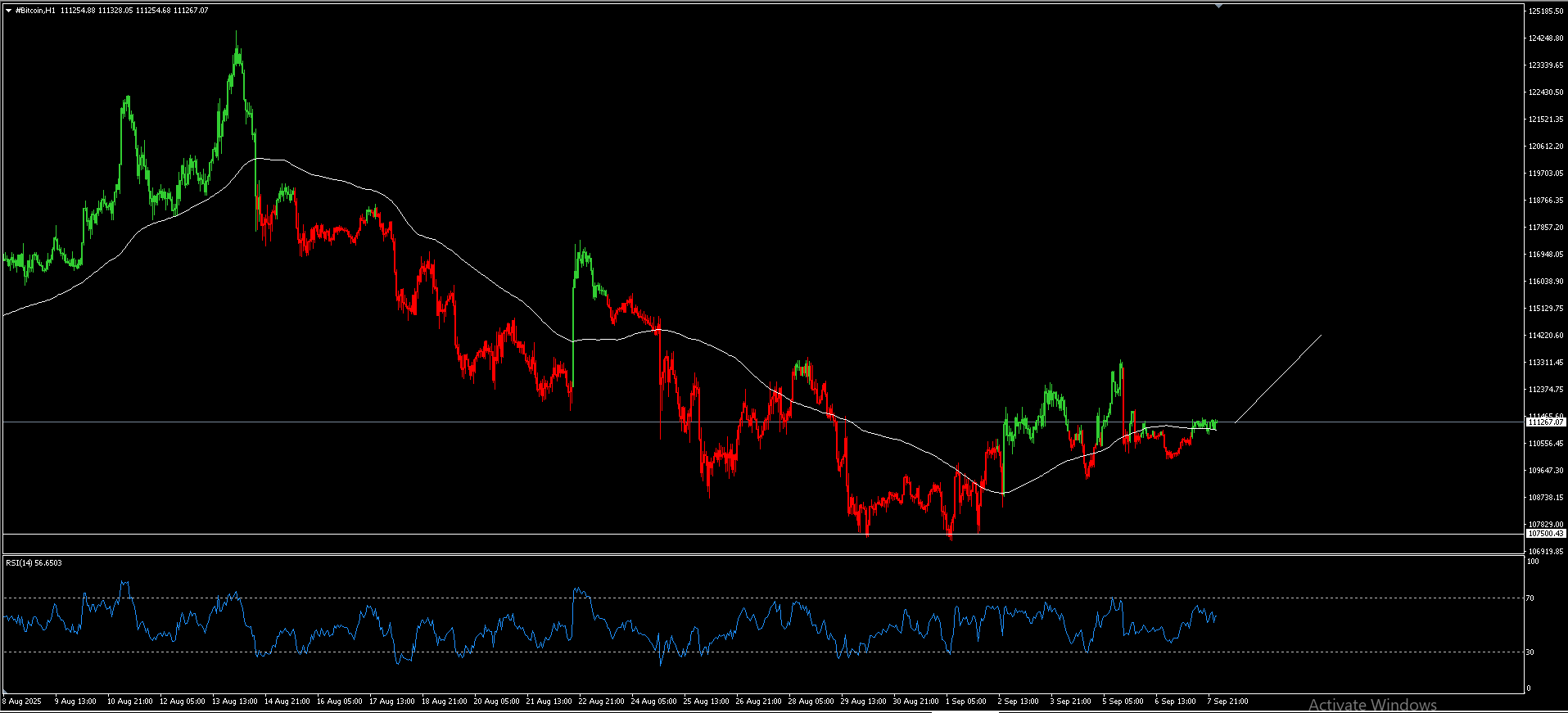This screenshot has height=713, width=1568.
Task: Click the close price 111267.07 in chart header
Action: click(191, 11)
